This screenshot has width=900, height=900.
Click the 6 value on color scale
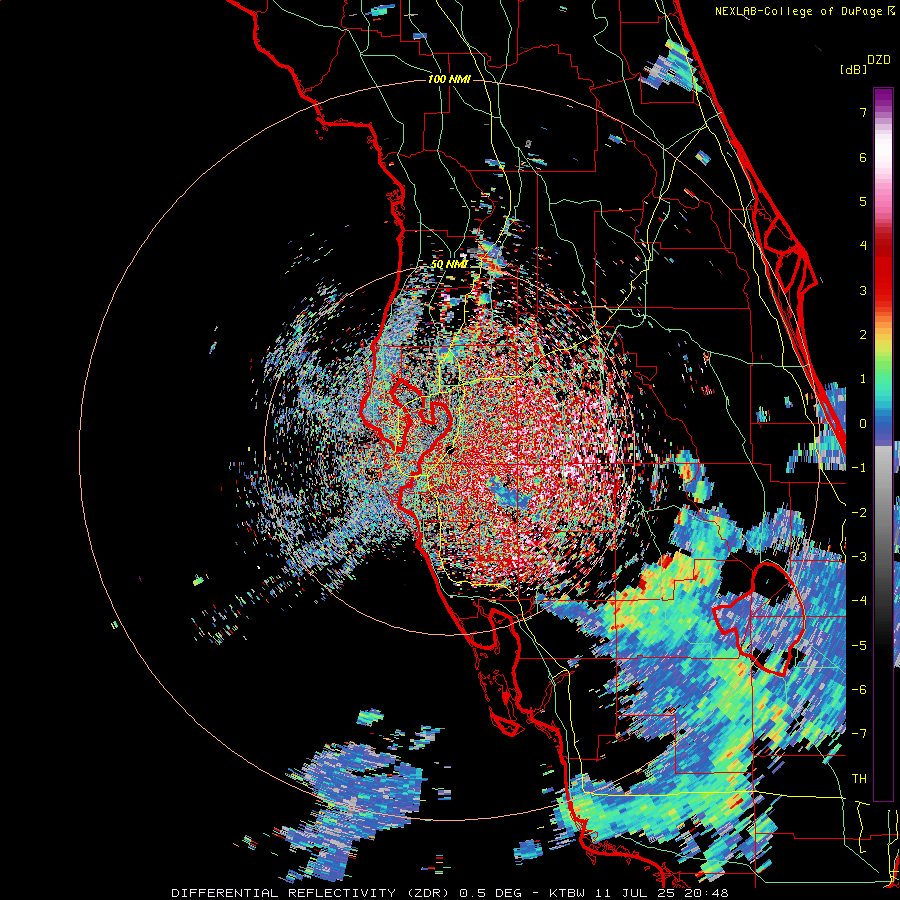863,157
